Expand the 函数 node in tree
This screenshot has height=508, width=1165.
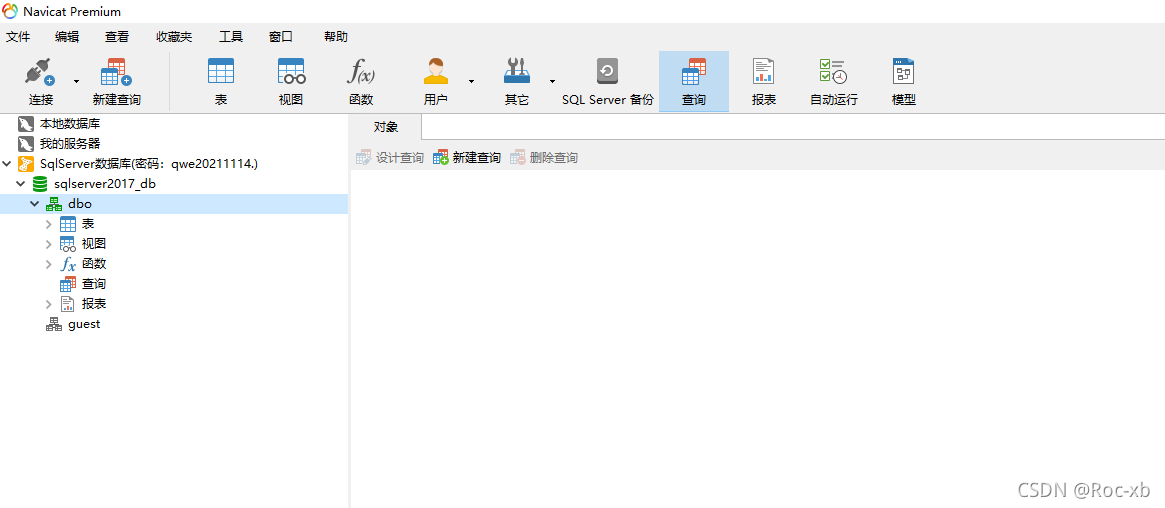point(49,264)
